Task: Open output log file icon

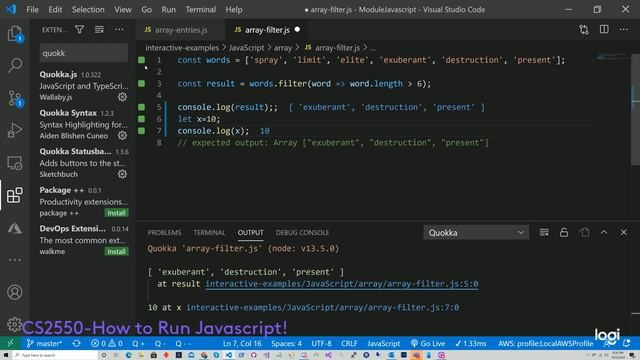Action: 584,232
